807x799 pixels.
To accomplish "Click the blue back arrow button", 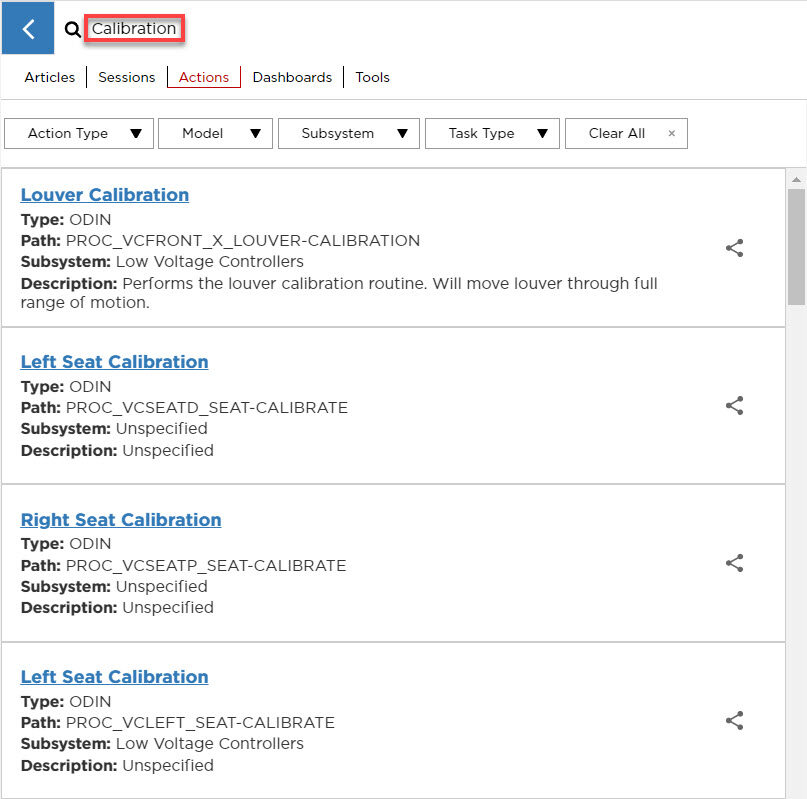I will point(28,29).
